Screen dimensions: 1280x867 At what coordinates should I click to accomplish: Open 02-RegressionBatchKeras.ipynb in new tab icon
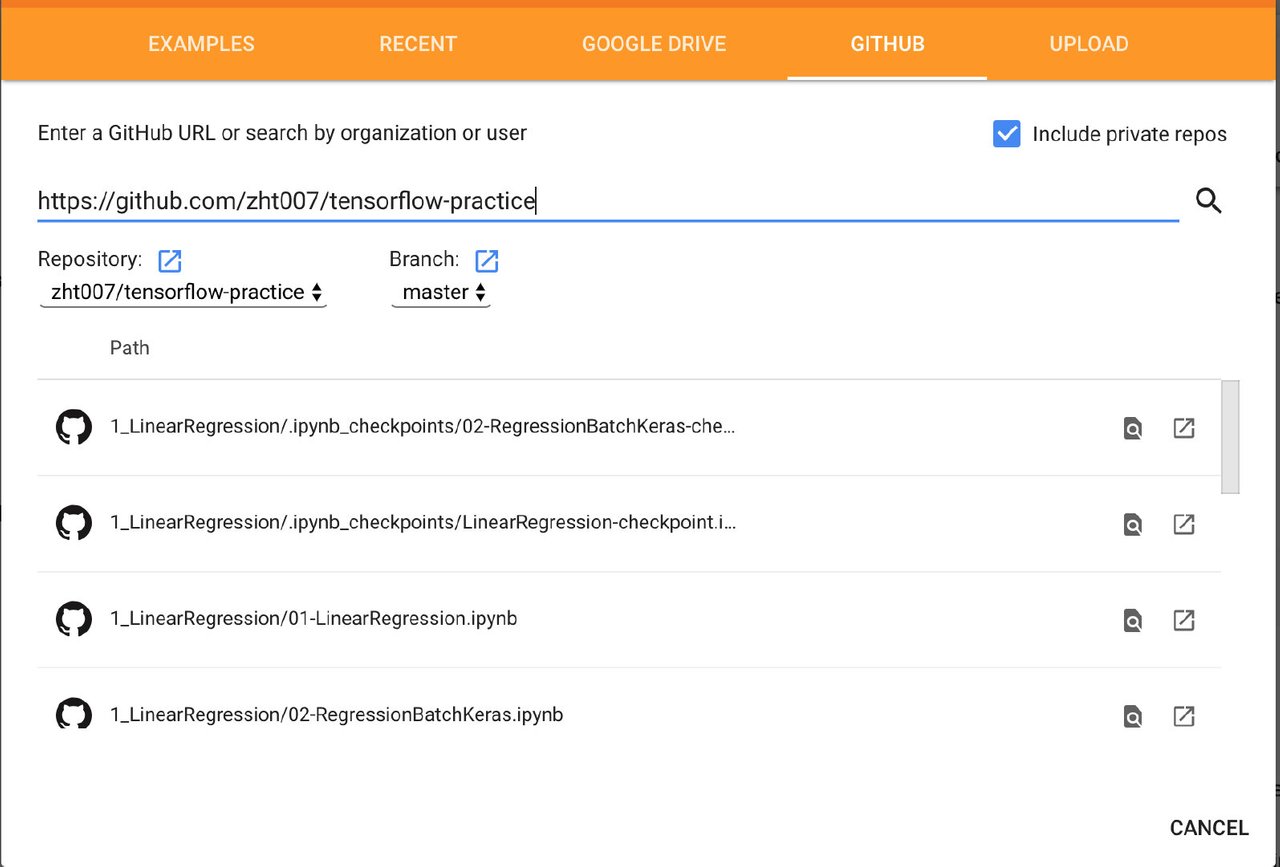pyautogui.click(x=1184, y=716)
